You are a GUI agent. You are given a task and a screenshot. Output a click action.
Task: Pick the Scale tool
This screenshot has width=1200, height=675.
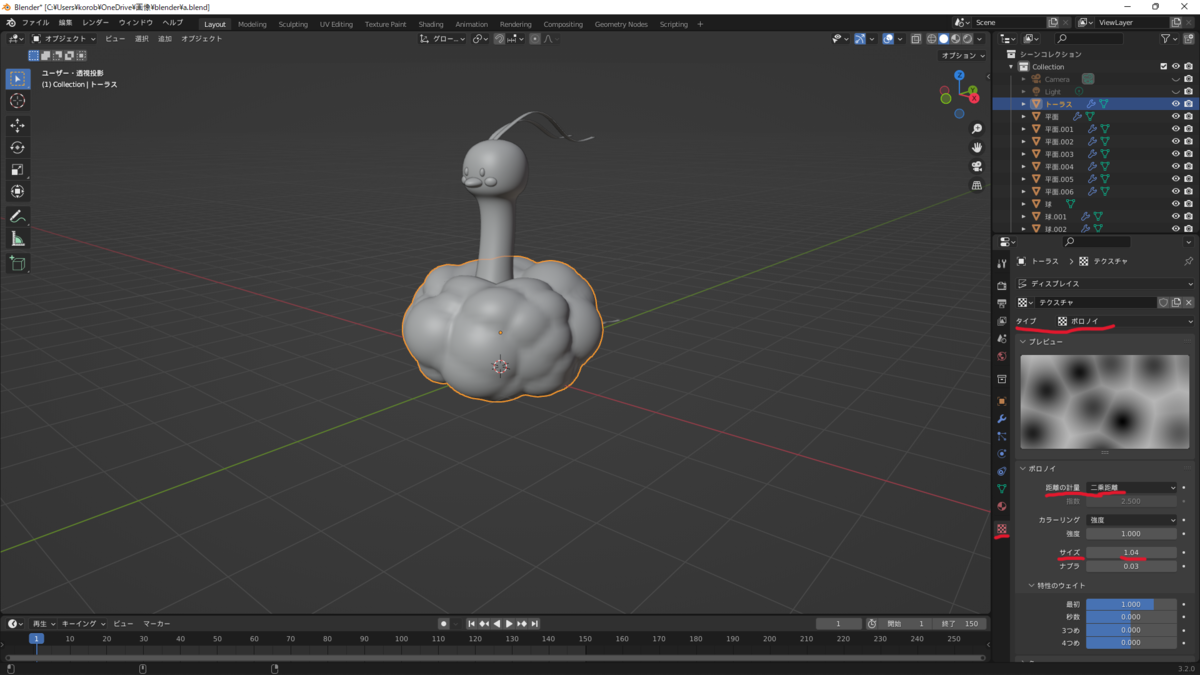coord(17,169)
